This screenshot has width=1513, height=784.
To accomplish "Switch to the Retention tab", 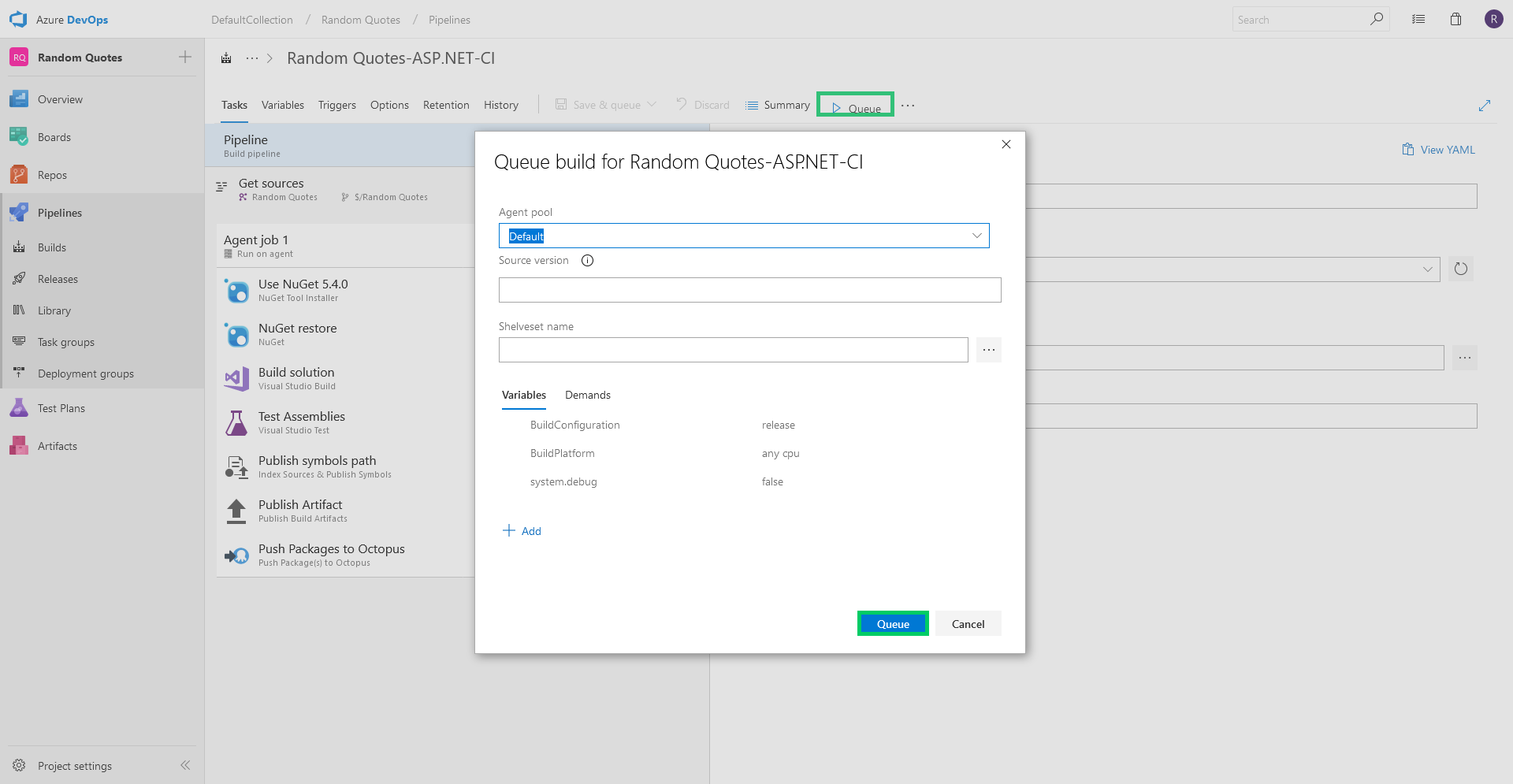I will point(446,105).
